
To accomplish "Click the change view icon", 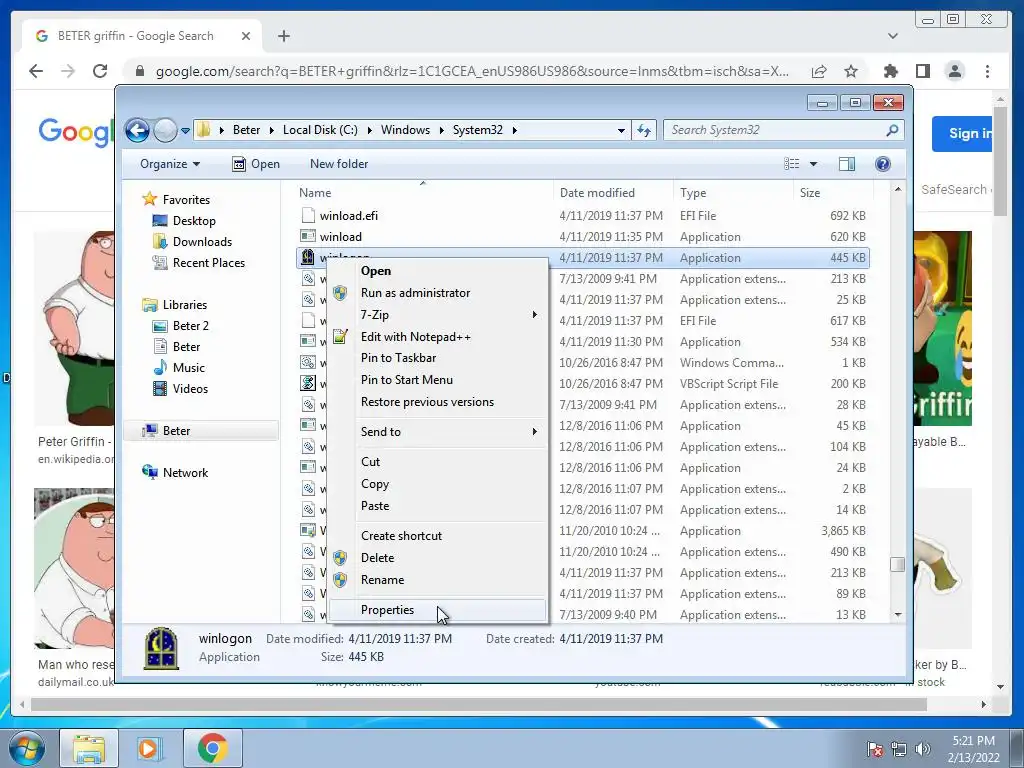I will tap(792, 164).
